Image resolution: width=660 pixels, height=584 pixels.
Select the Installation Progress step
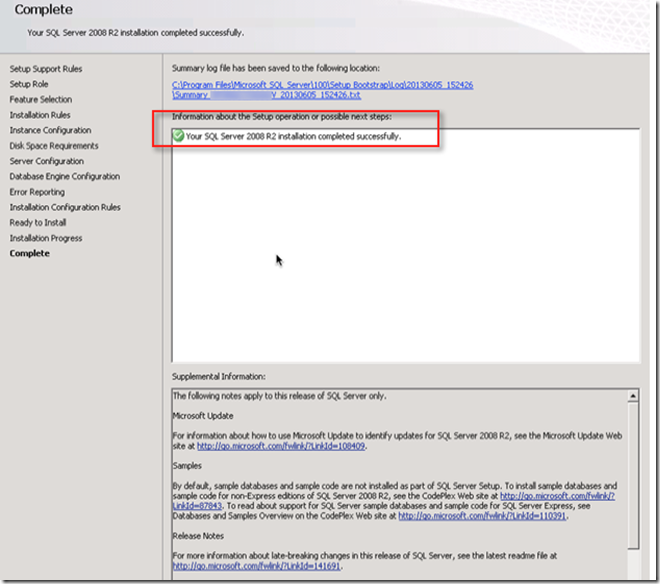click(46, 238)
